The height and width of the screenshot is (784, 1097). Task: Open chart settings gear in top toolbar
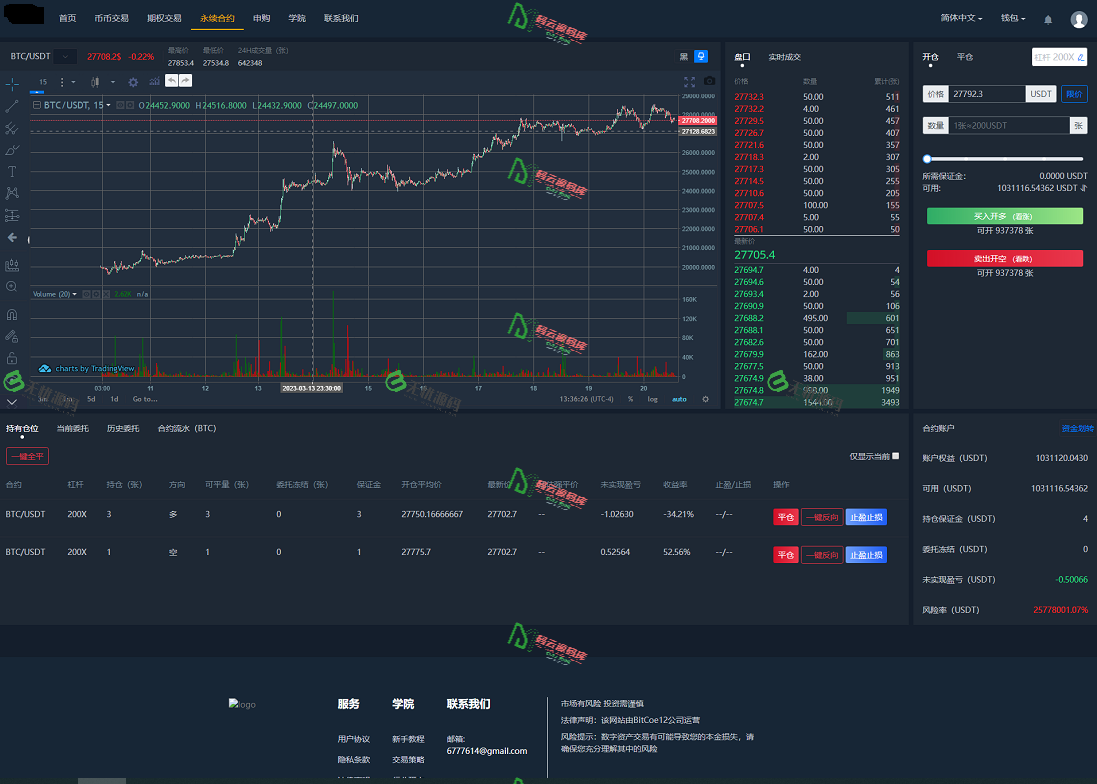[133, 82]
